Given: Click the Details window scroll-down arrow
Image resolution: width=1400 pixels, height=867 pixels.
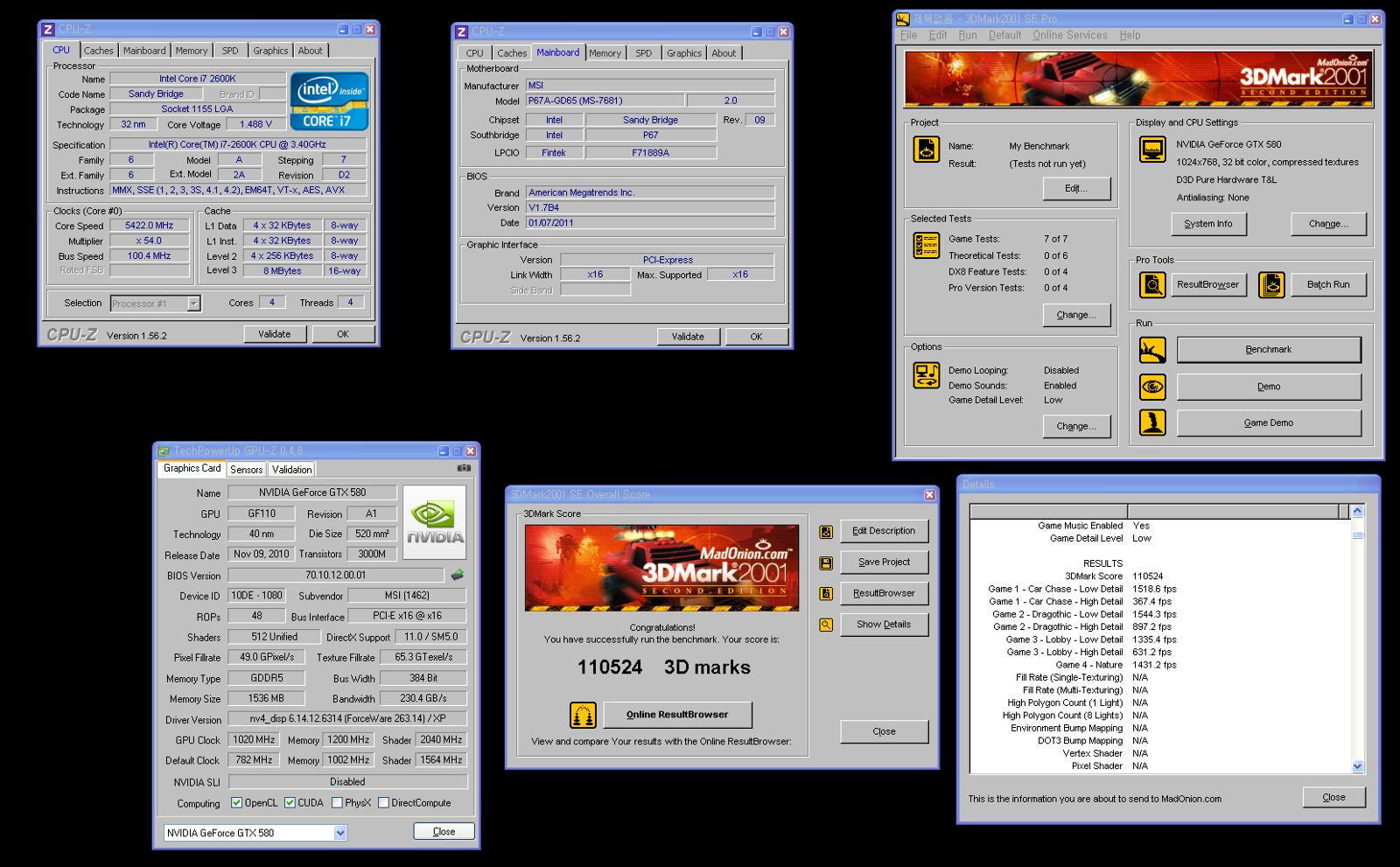Looking at the screenshot, I should pos(1357,766).
